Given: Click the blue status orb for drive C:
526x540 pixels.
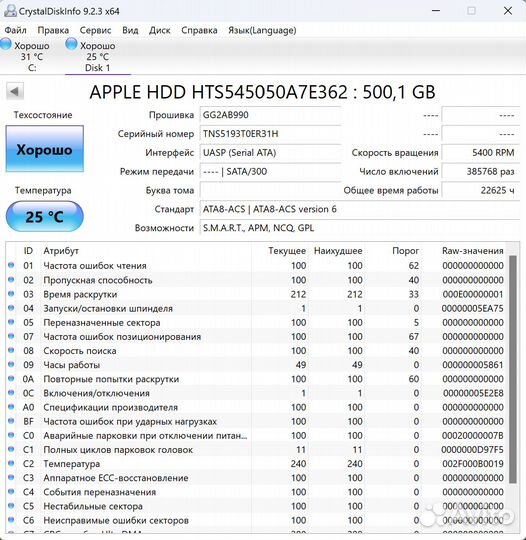Looking at the screenshot, I should (6, 45).
